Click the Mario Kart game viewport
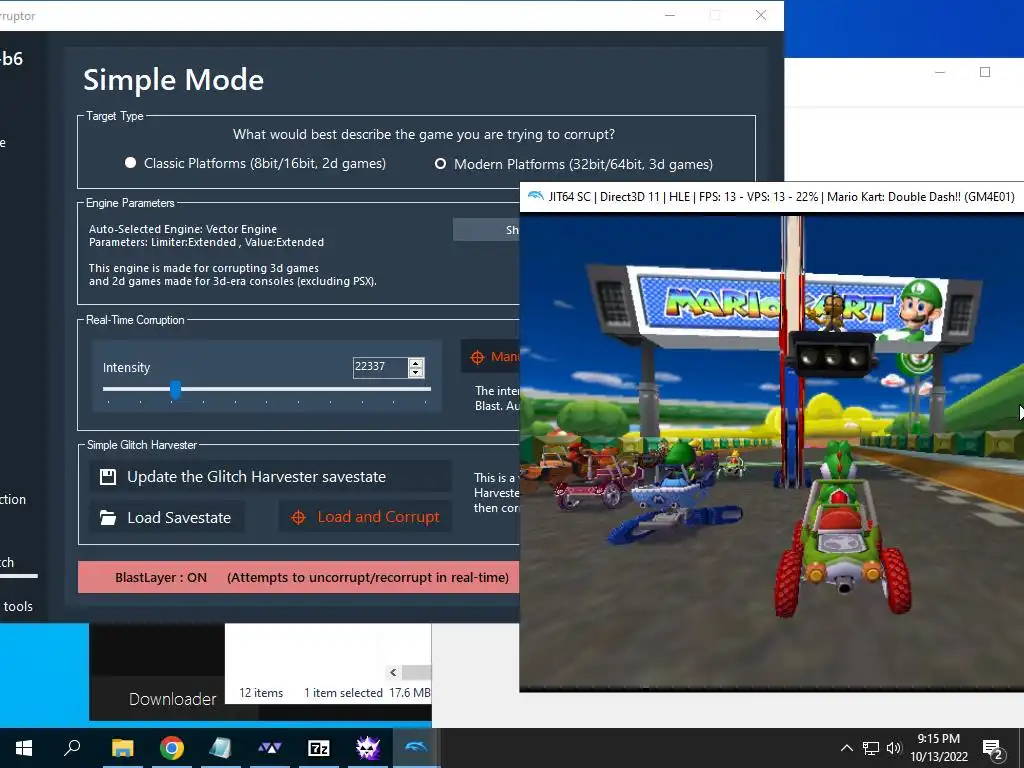Image resolution: width=1024 pixels, height=768 pixels. [x=771, y=451]
